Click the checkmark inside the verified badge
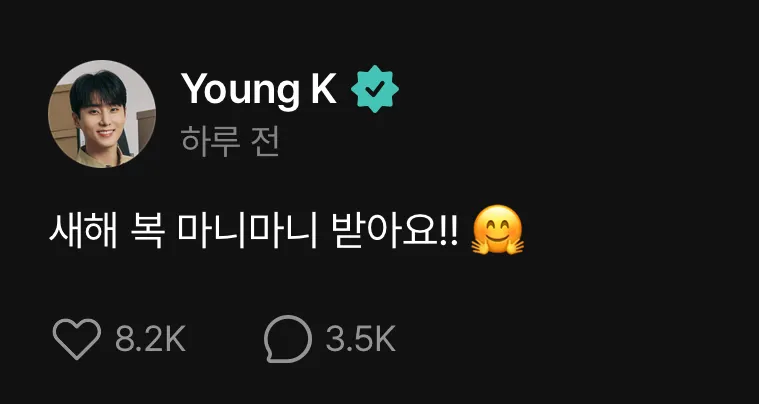The height and width of the screenshot is (404, 759). (375, 89)
